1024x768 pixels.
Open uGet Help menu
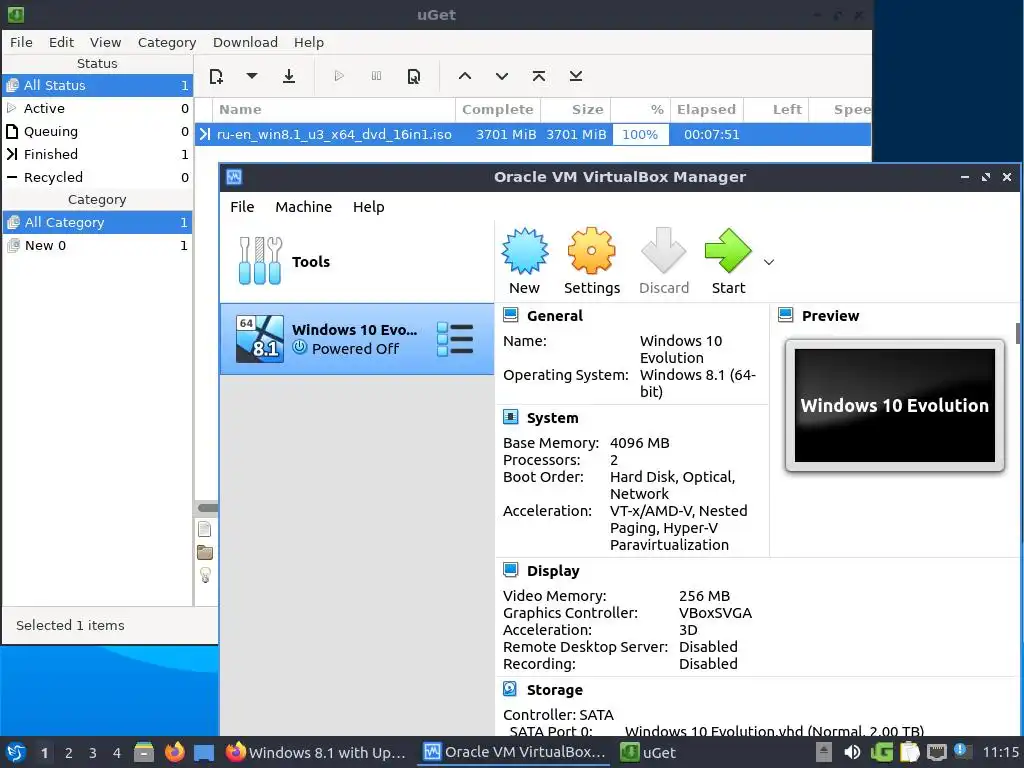pos(308,42)
